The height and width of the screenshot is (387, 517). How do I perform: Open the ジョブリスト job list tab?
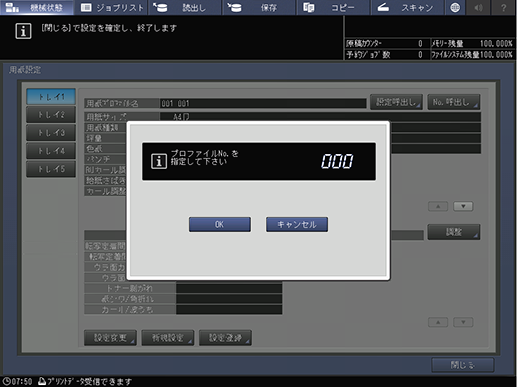[x=112, y=7]
